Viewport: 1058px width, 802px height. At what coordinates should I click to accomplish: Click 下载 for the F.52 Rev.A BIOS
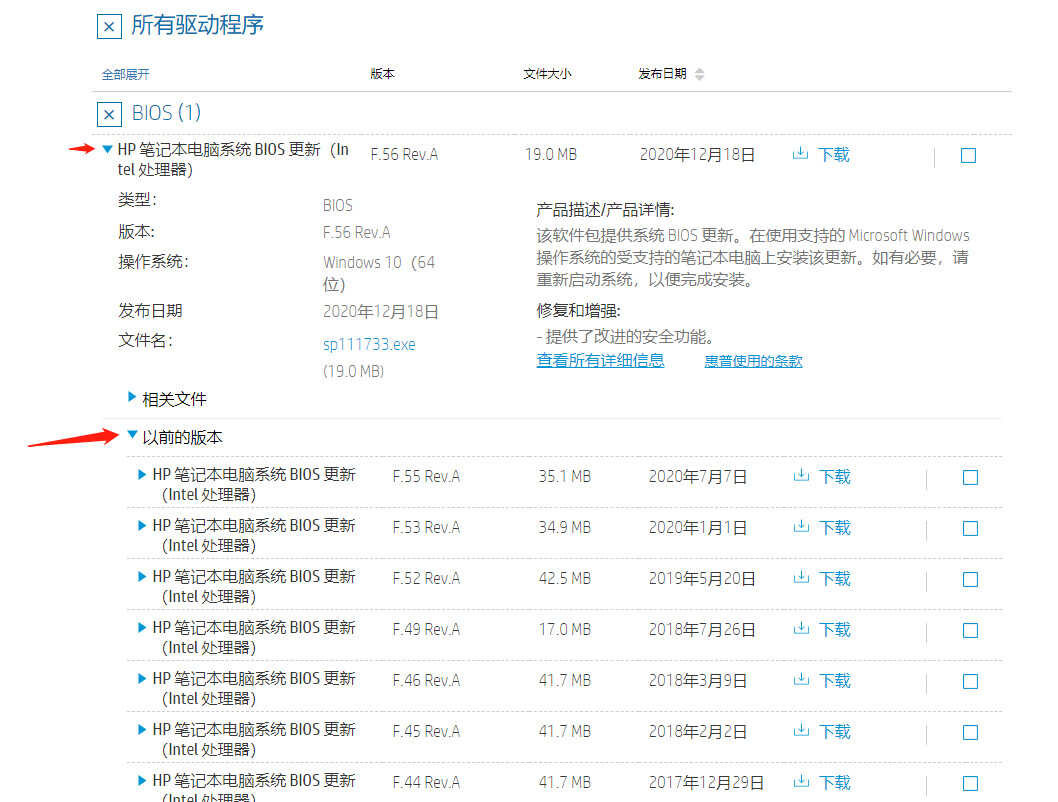click(x=835, y=578)
